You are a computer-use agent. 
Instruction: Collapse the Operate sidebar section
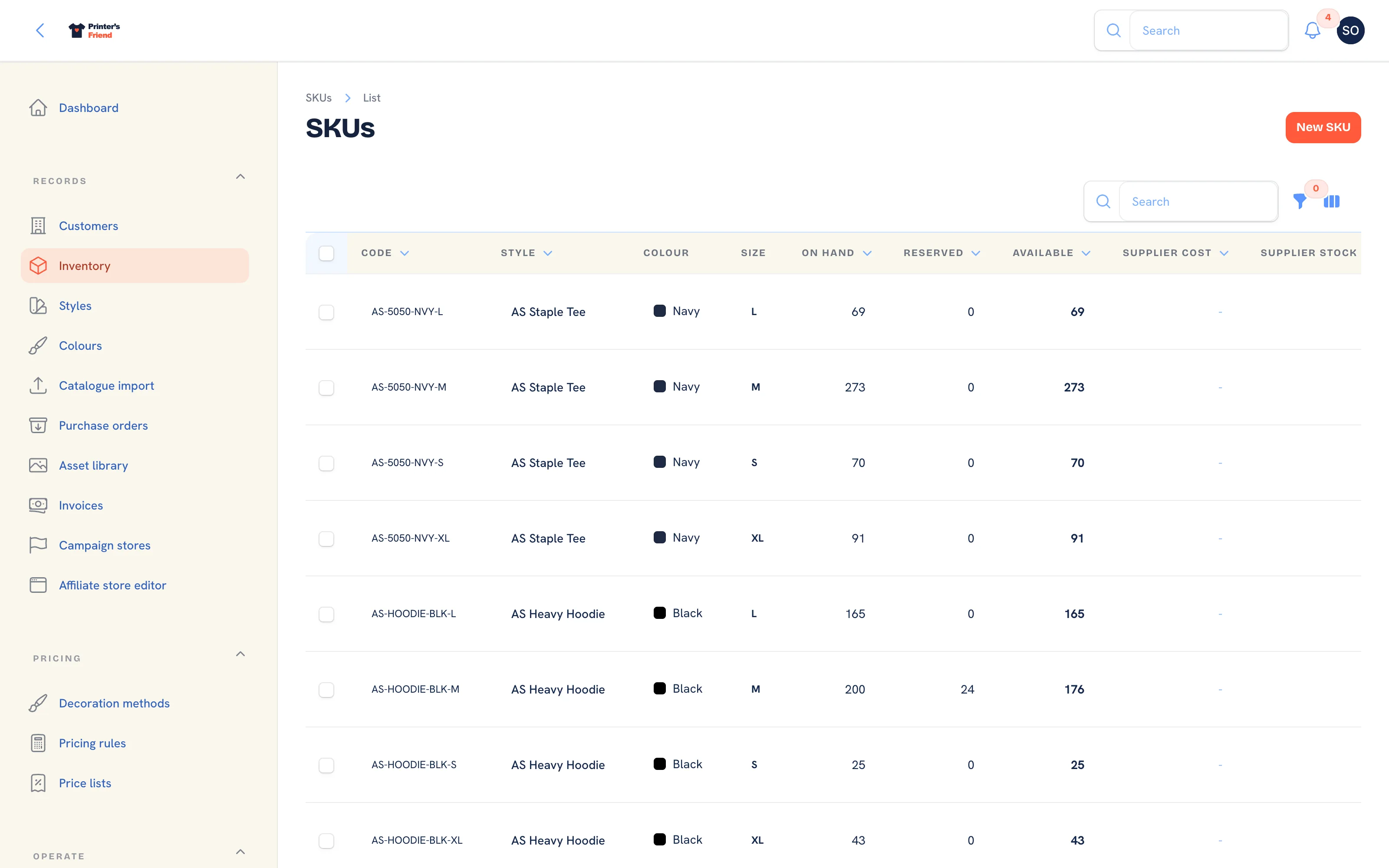pyautogui.click(x=240, y=852)
